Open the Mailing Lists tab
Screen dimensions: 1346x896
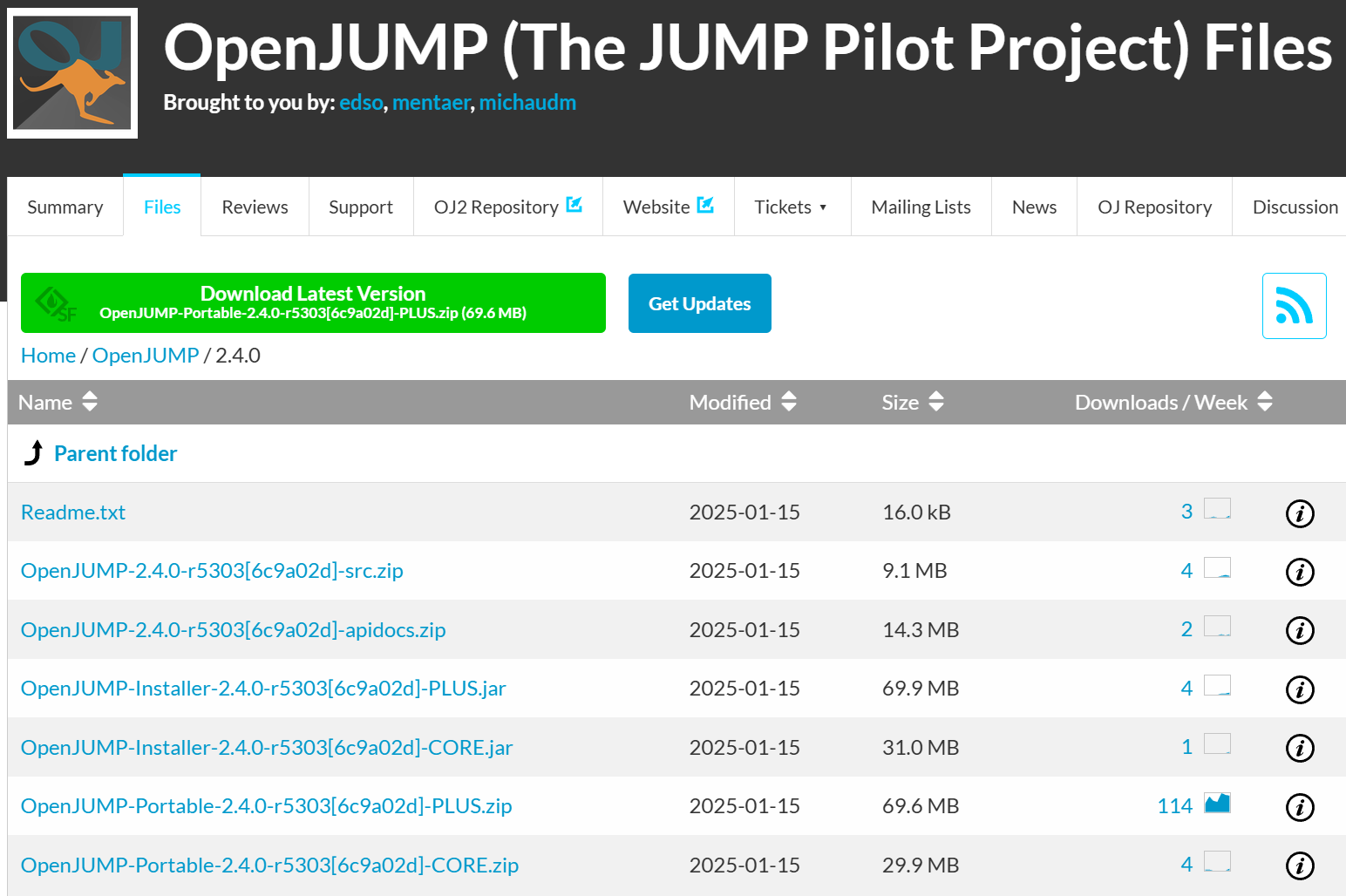[x=921, y=207]
